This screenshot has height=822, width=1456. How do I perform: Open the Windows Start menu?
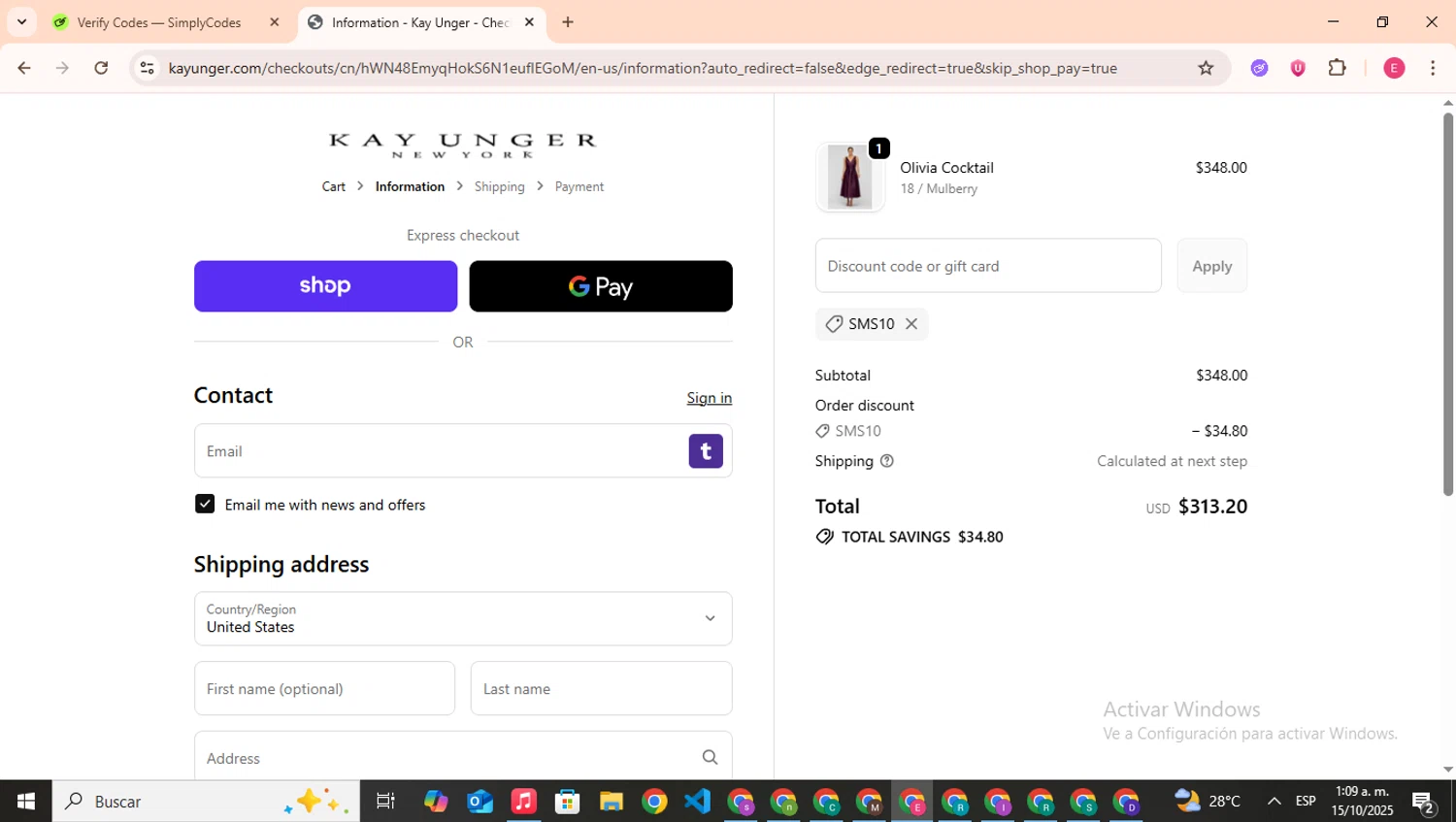[x=26, y=802]
